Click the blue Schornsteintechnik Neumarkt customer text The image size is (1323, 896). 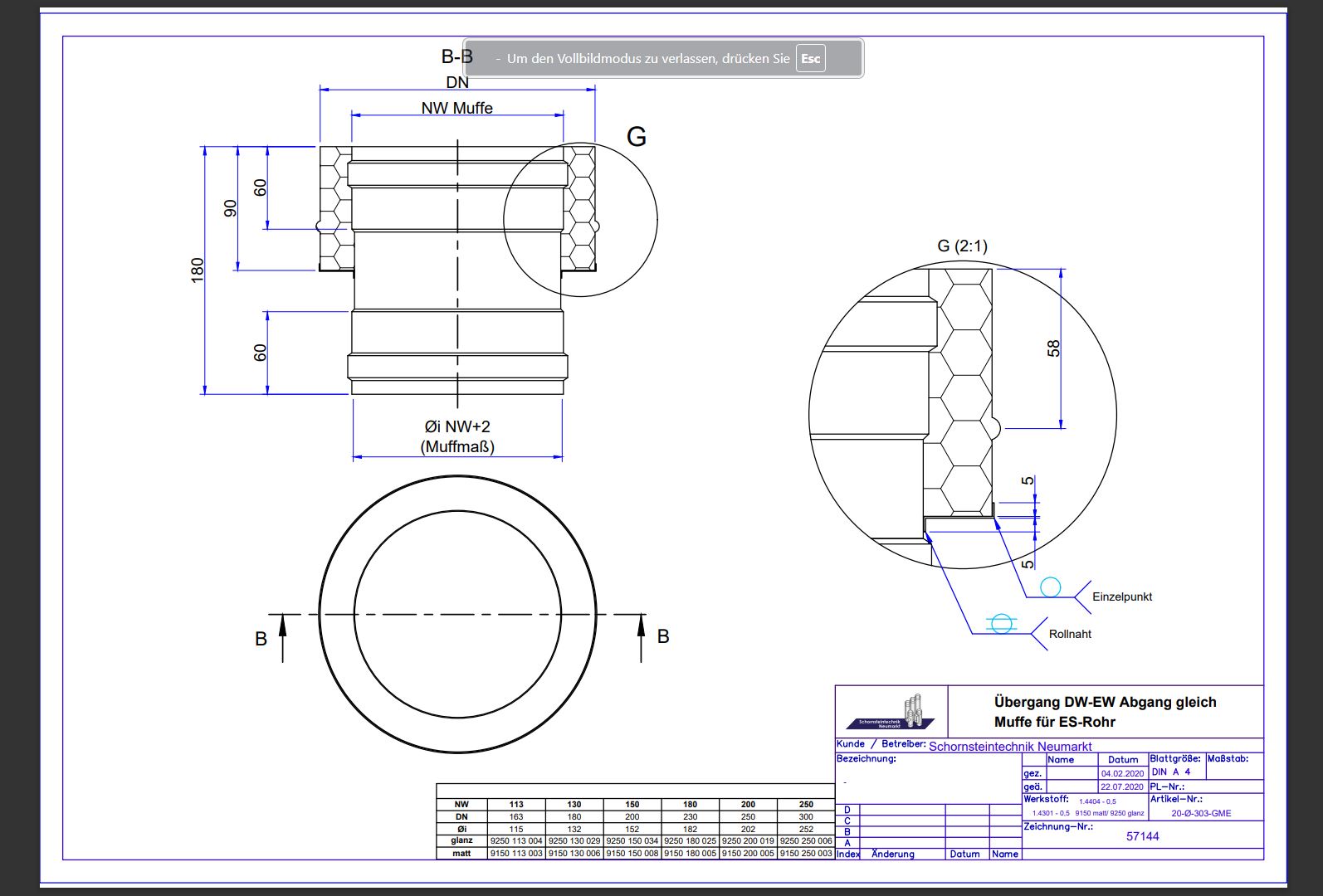click(1009, 746)
